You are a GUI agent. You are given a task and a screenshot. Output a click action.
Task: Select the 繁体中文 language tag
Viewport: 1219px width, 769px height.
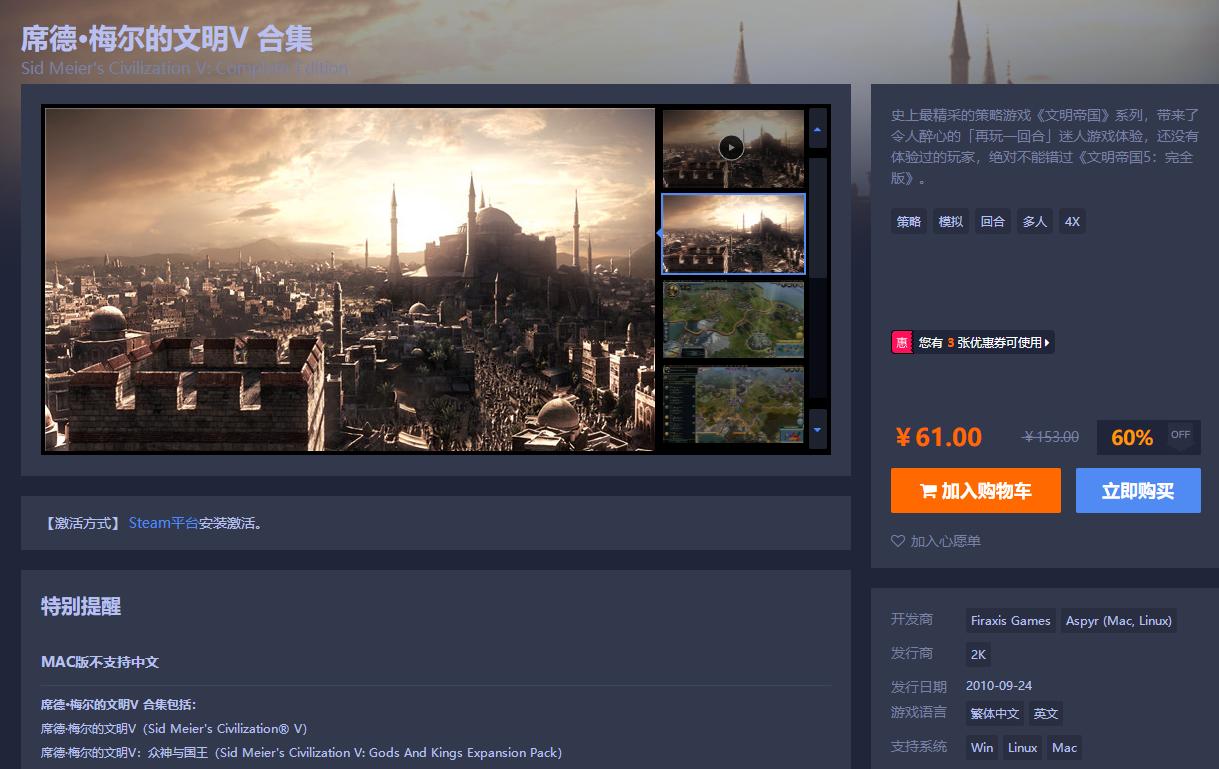[x=994, y=713]
